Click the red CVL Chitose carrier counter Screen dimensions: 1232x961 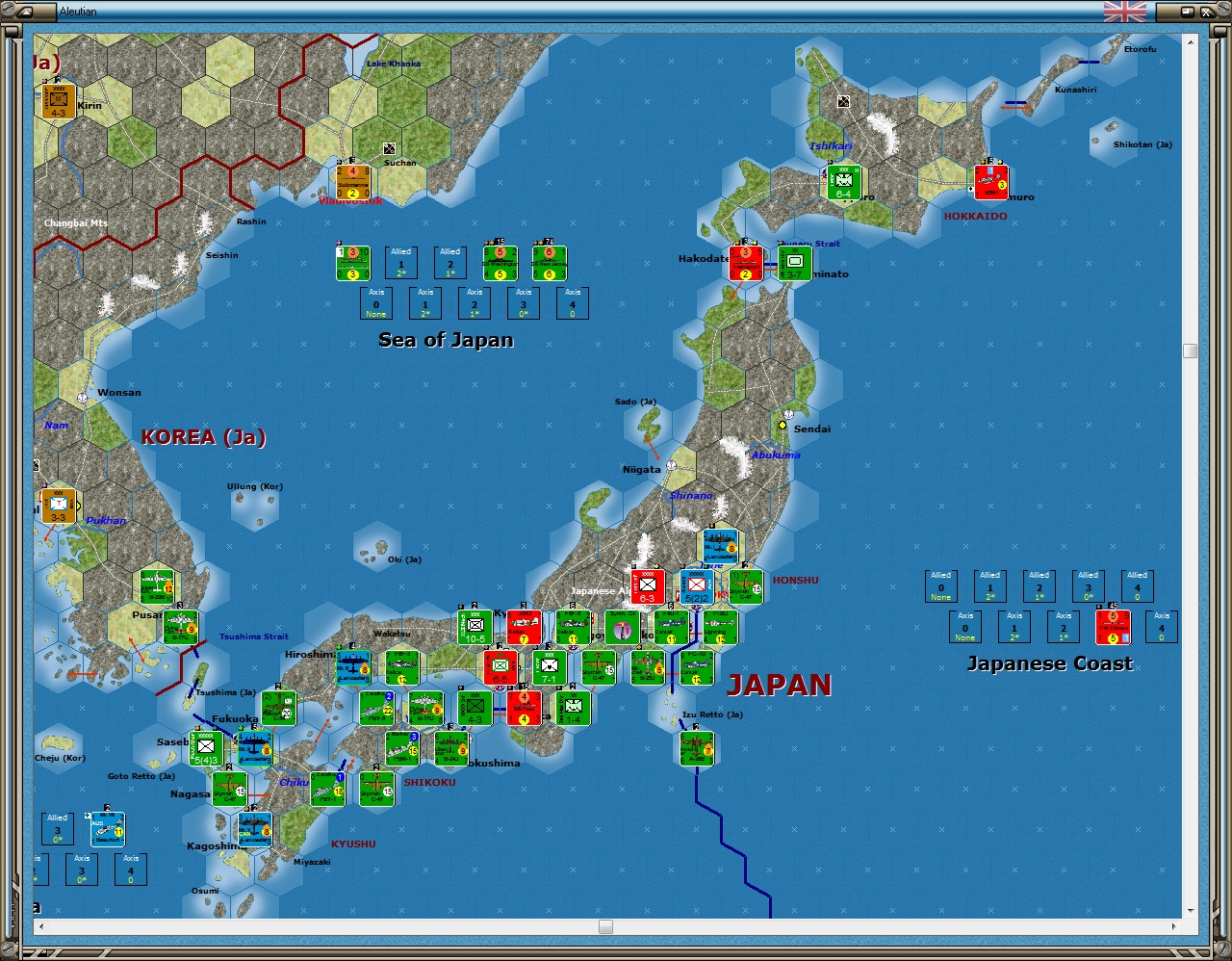[1113, 627]
